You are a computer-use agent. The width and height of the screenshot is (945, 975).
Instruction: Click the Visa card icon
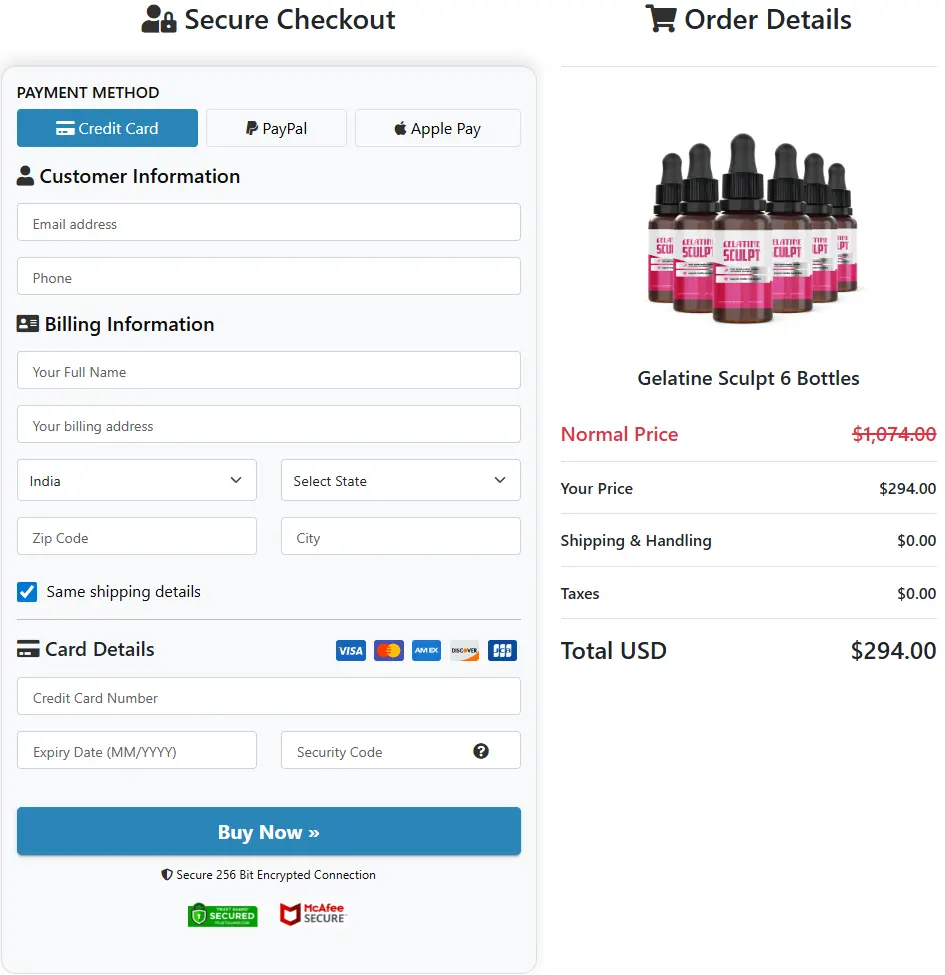tap(350, 650)
